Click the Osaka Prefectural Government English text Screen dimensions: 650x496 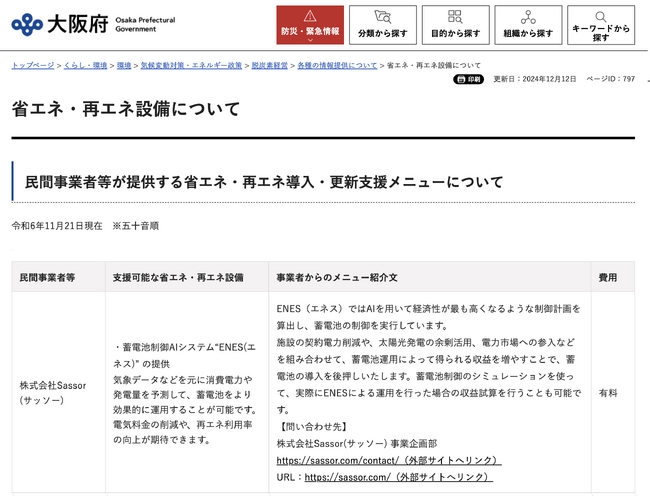tap(145, 24)
